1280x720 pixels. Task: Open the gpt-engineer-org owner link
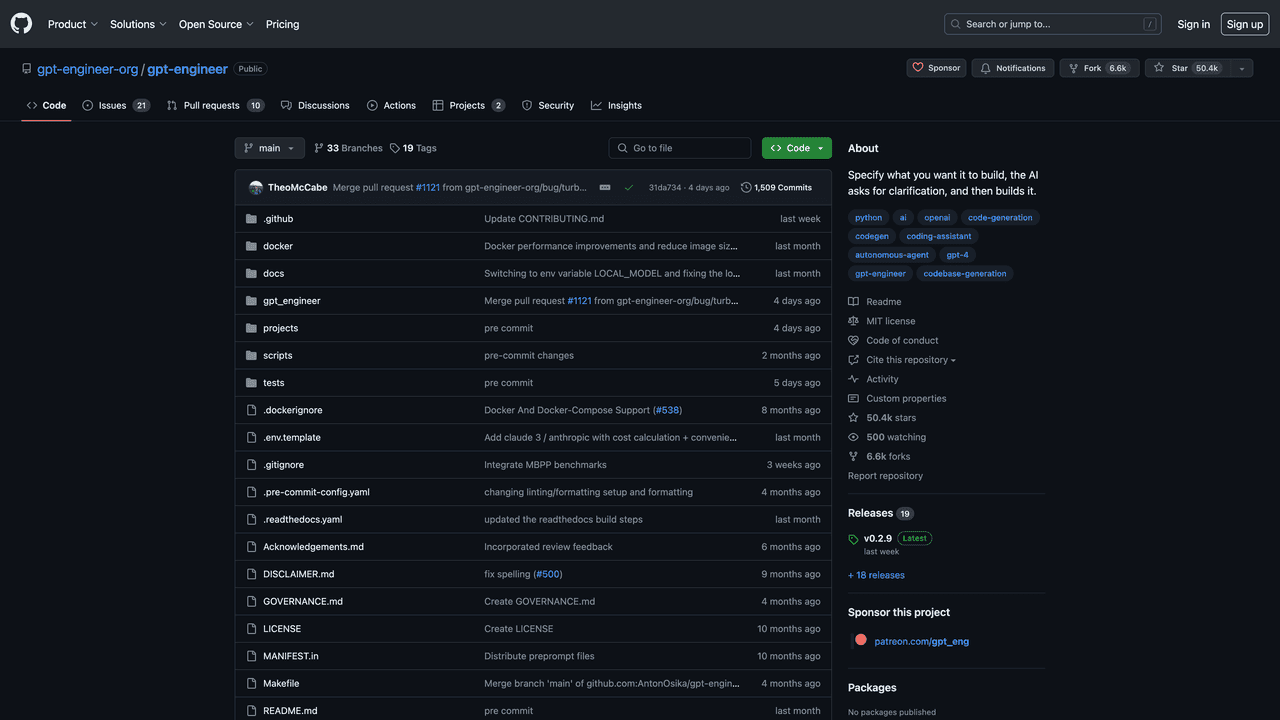pos(88,69)
